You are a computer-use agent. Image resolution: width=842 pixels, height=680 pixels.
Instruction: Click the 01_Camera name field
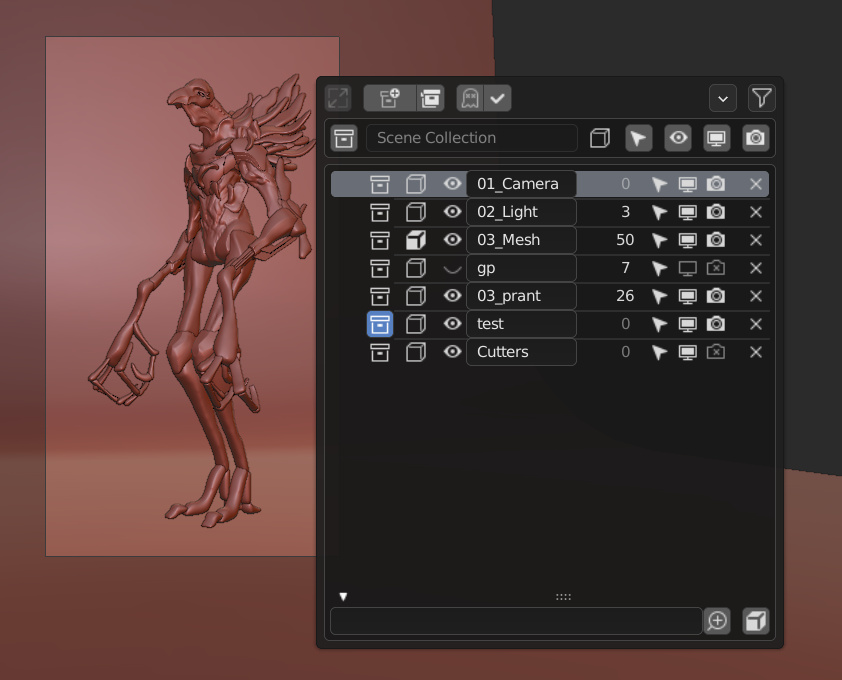(x=521, y=184)
